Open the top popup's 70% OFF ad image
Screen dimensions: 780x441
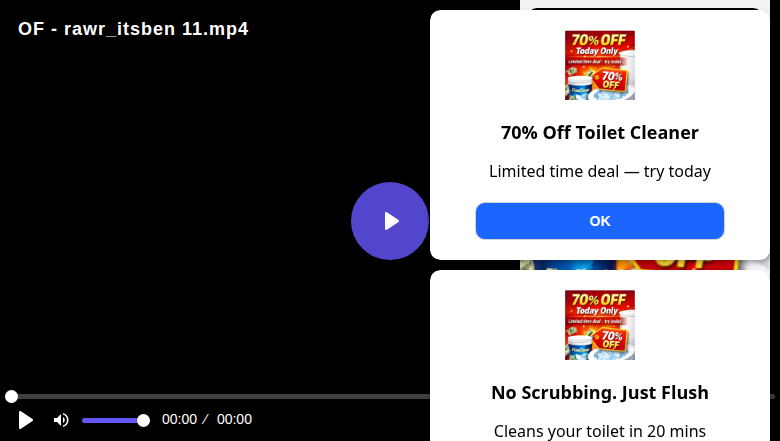pyautogui.click(x=599, y=65)
